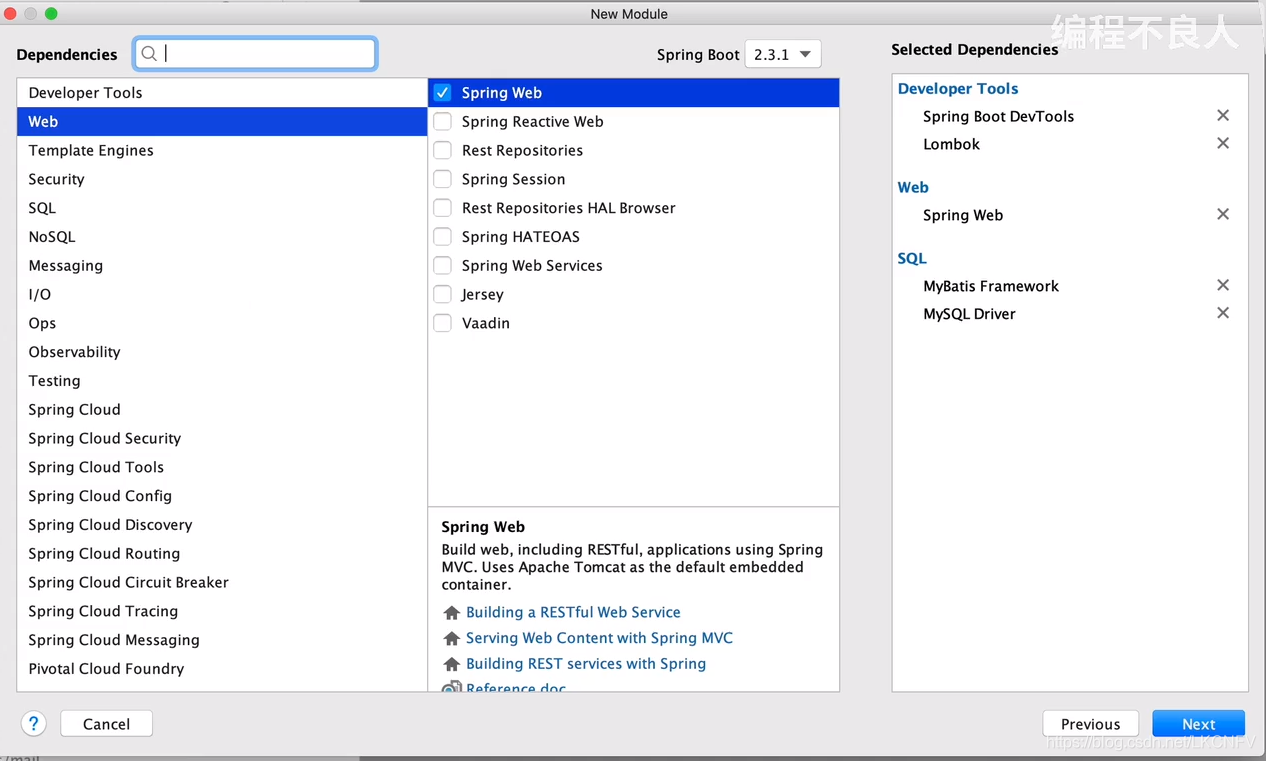Select the Web category
The height and width of the screenshot is (761, 1266).
(x=222, y=122)
